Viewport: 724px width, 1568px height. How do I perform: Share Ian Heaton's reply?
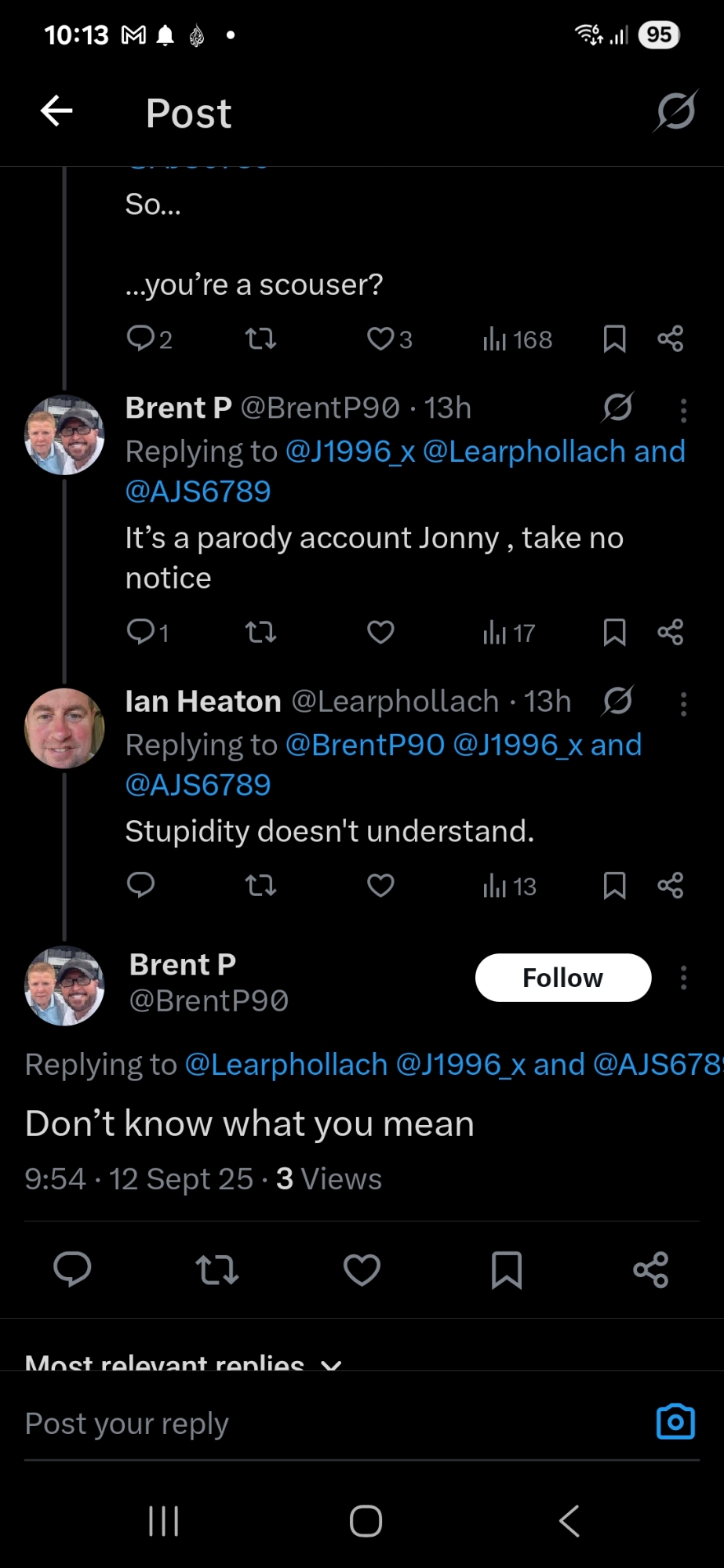pyautogui.click(x=671, y=886)
